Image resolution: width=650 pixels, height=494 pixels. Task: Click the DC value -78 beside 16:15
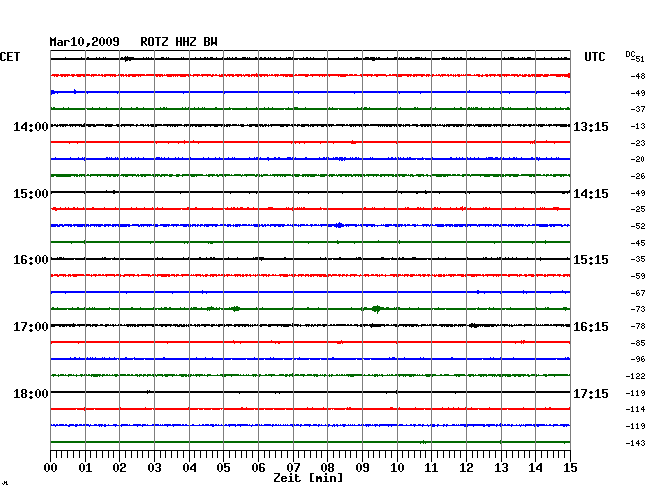638,327
